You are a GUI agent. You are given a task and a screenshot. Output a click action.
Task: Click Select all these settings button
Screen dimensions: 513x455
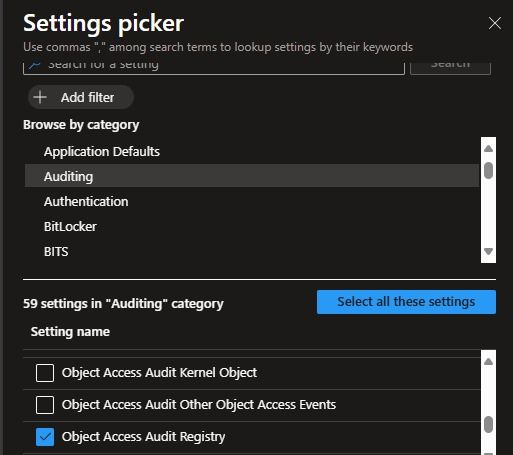pos(406,302)
